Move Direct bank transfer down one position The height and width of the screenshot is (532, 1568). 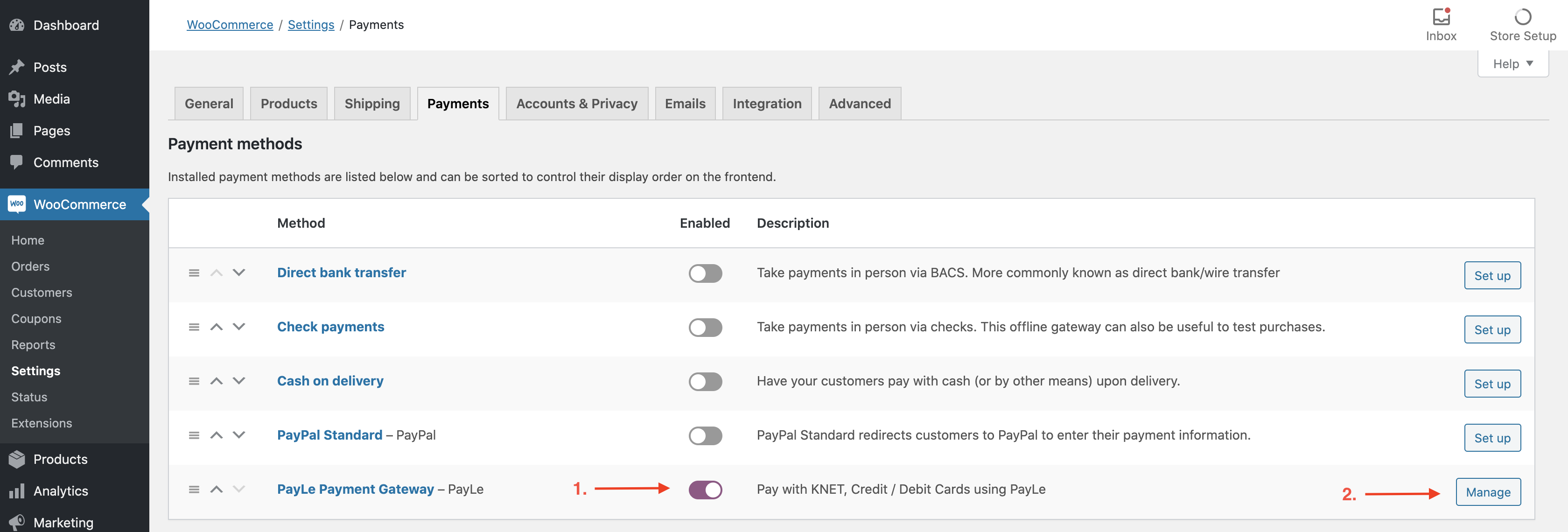tap(239, 273)
